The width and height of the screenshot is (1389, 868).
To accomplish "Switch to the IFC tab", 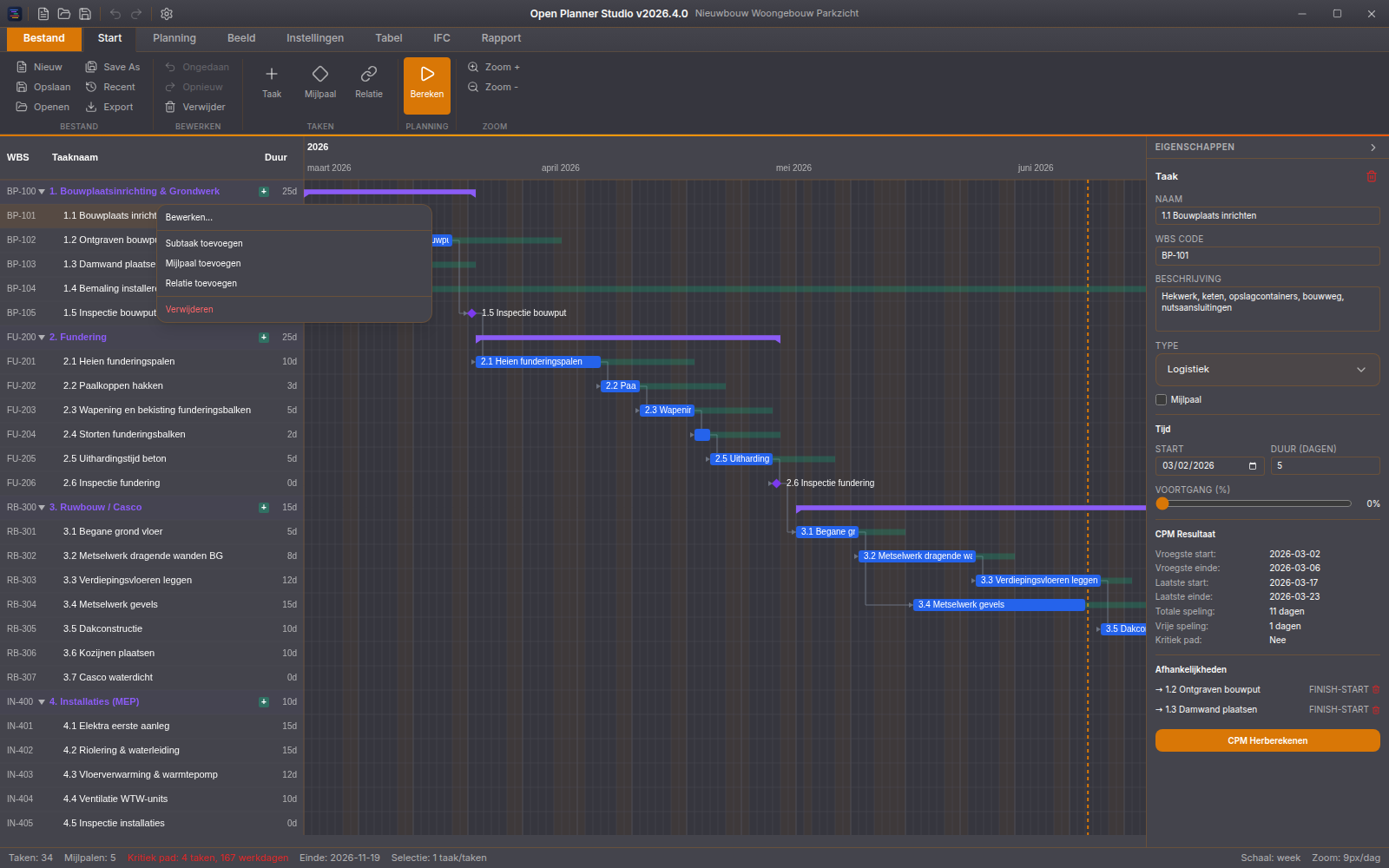I will [442, 38].
